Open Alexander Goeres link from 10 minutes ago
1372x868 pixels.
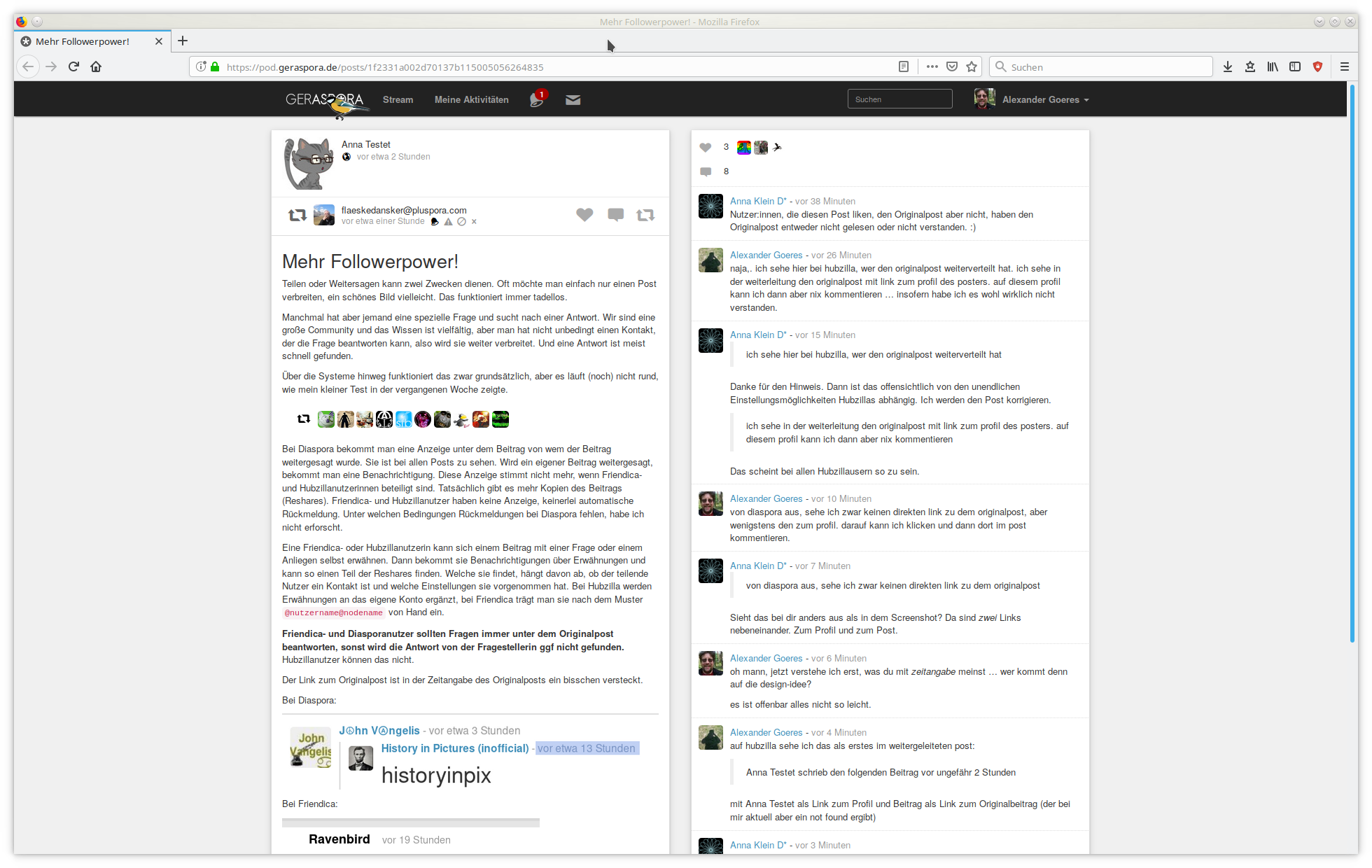click(766, 498)
